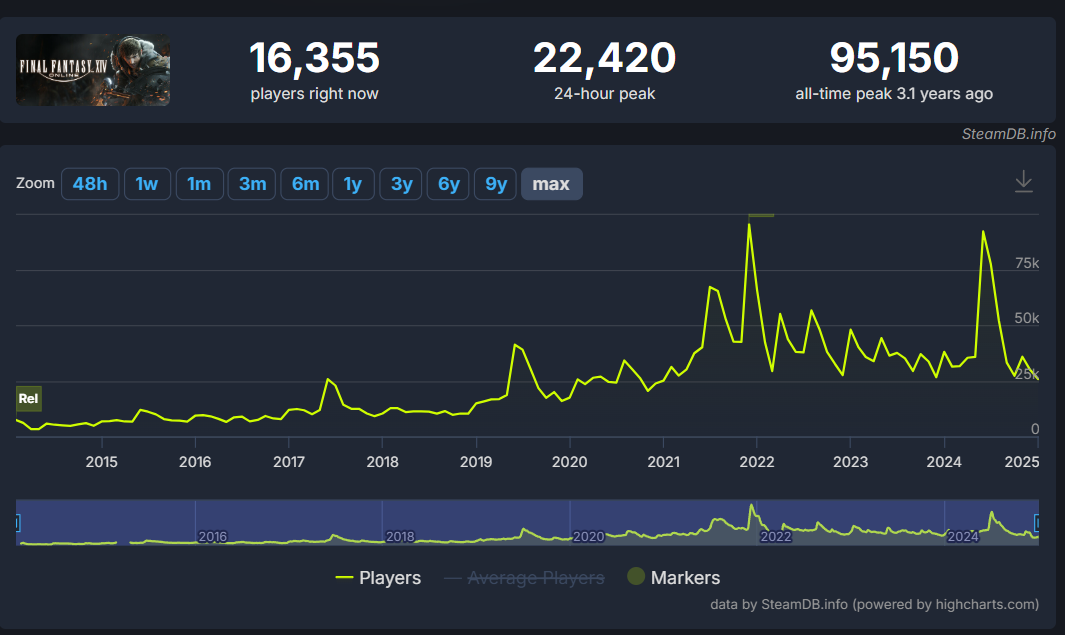Set chart zoom to 9y
The height and width of the screenshot is (635, 1065).
point(496,184)
